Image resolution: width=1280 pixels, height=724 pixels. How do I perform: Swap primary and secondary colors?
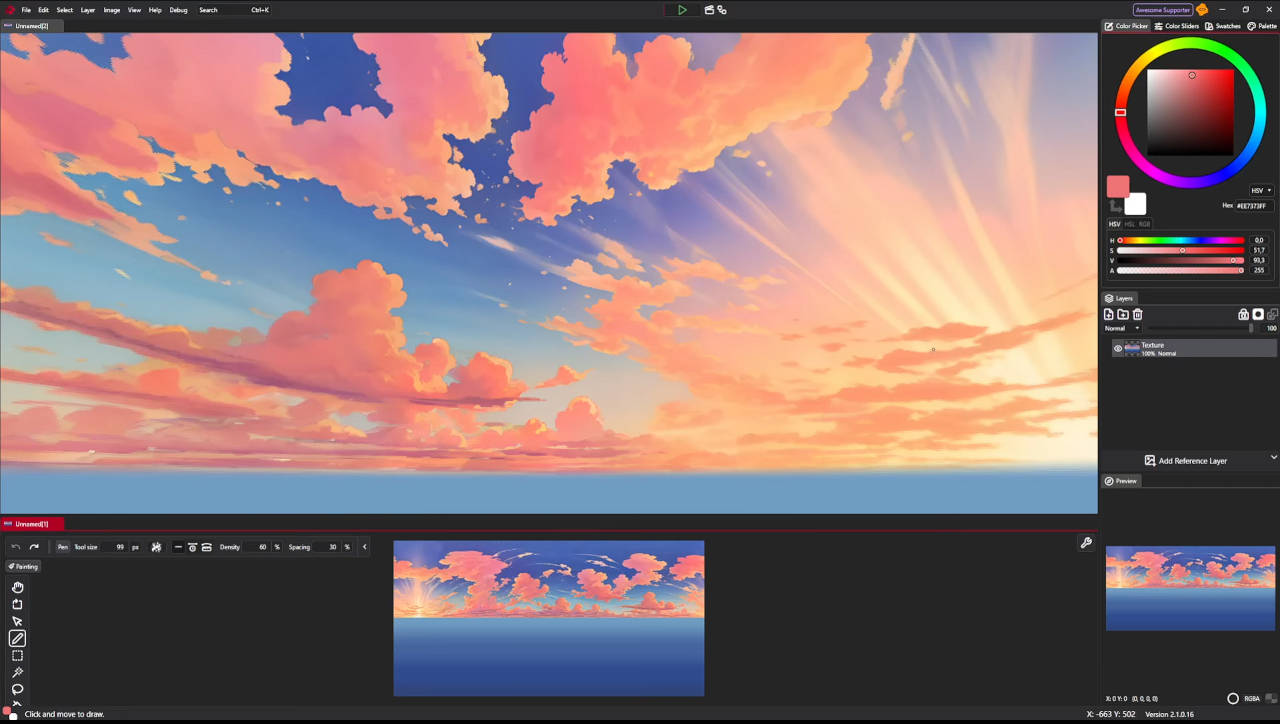(x=1115, y=206)
